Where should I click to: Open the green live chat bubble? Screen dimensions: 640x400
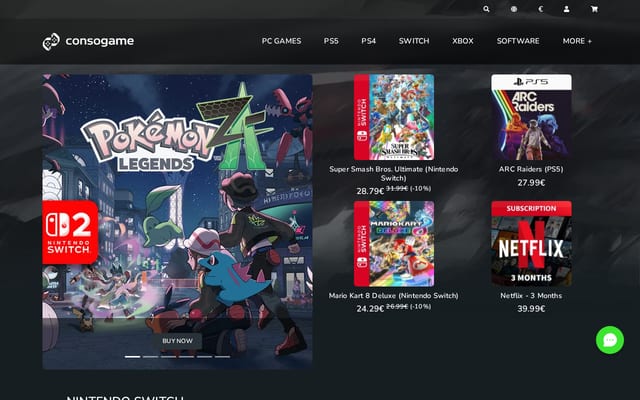pos(610,340)
